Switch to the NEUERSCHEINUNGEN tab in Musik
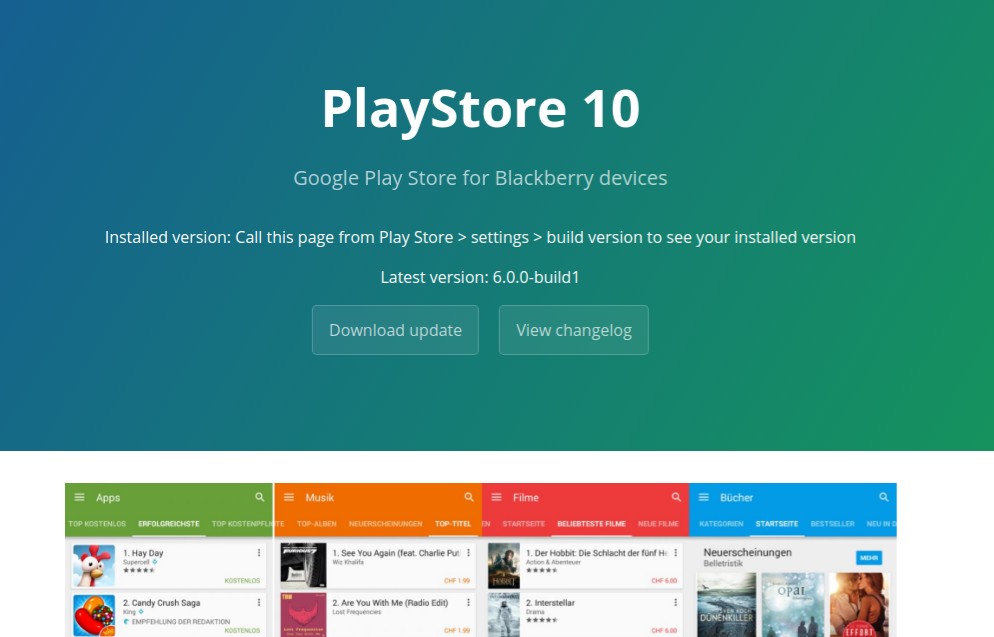The width and height of the screenshot is (994, 637). coord(385,524)
